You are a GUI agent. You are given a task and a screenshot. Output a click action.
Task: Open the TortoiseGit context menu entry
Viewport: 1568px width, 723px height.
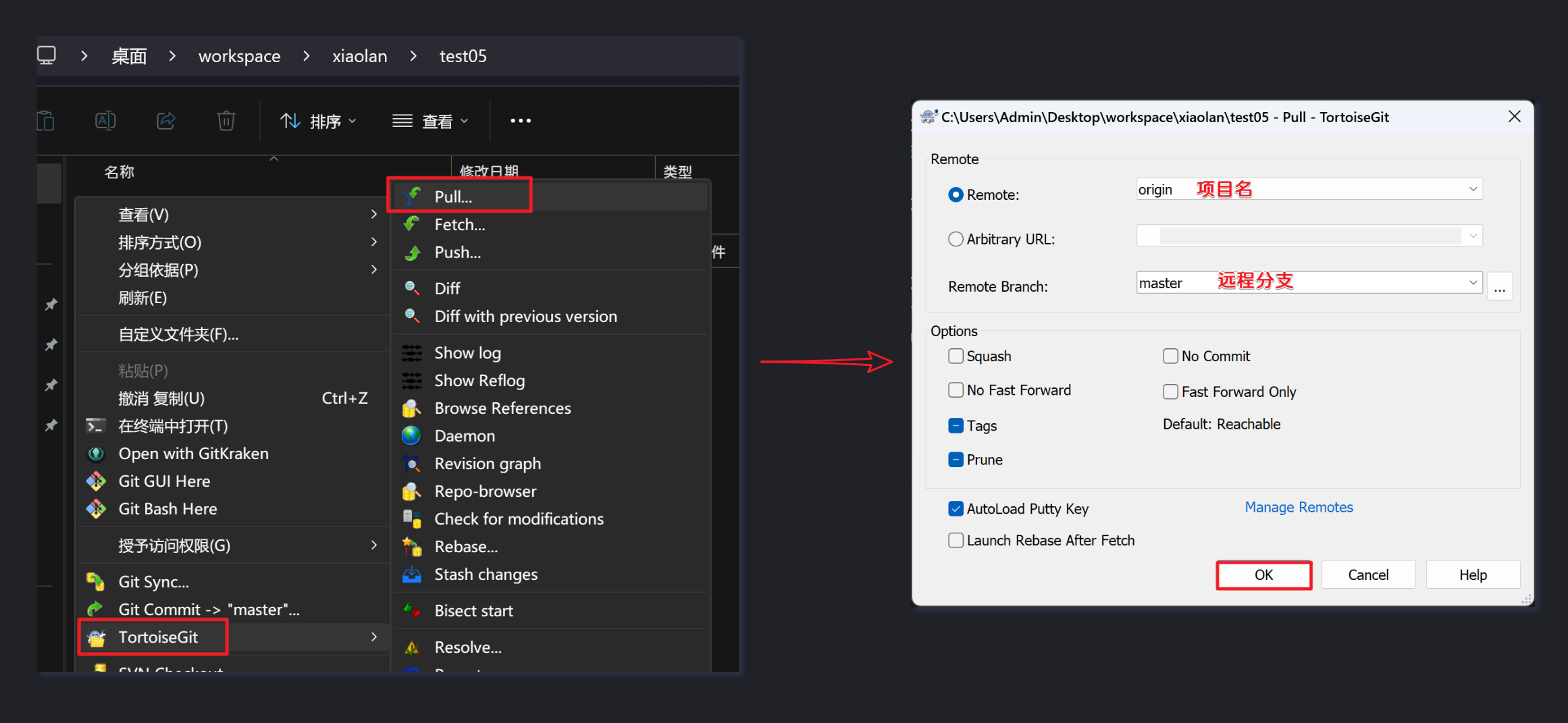pyautogui.click(x=158, y=637)
